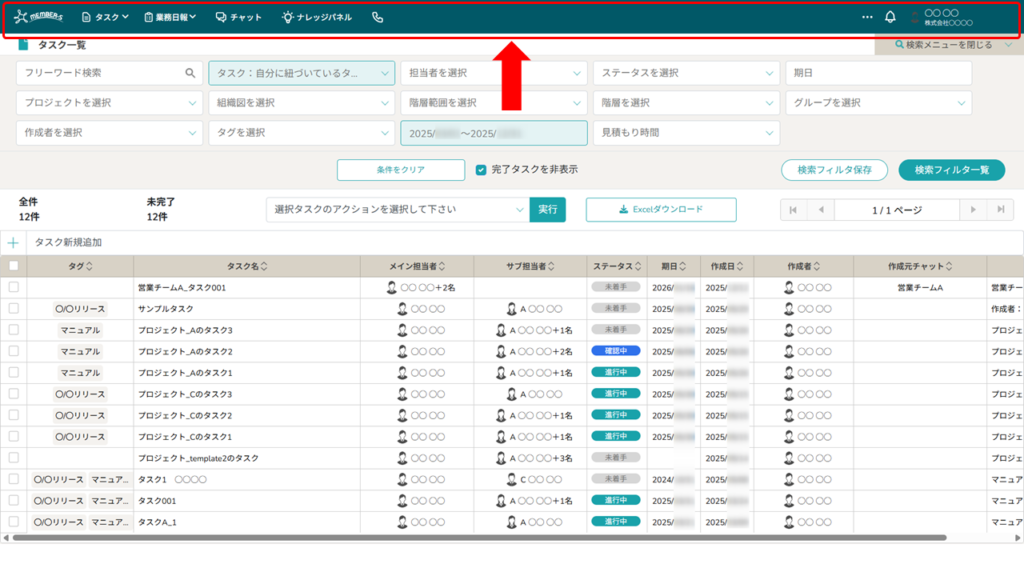The image size is (1024, 576).
Task: Click the MEMBER-S logo icon
Action: [37, 17]
